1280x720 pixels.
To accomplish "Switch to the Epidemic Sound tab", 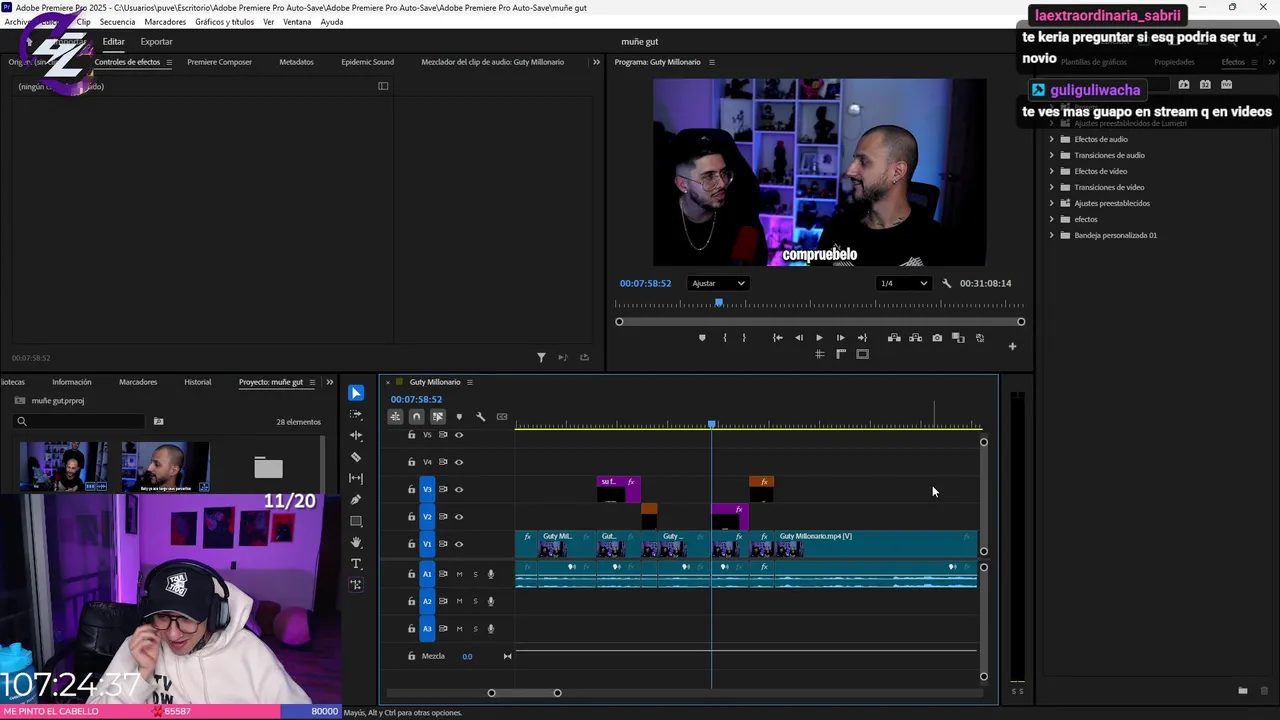I will 367,62.
